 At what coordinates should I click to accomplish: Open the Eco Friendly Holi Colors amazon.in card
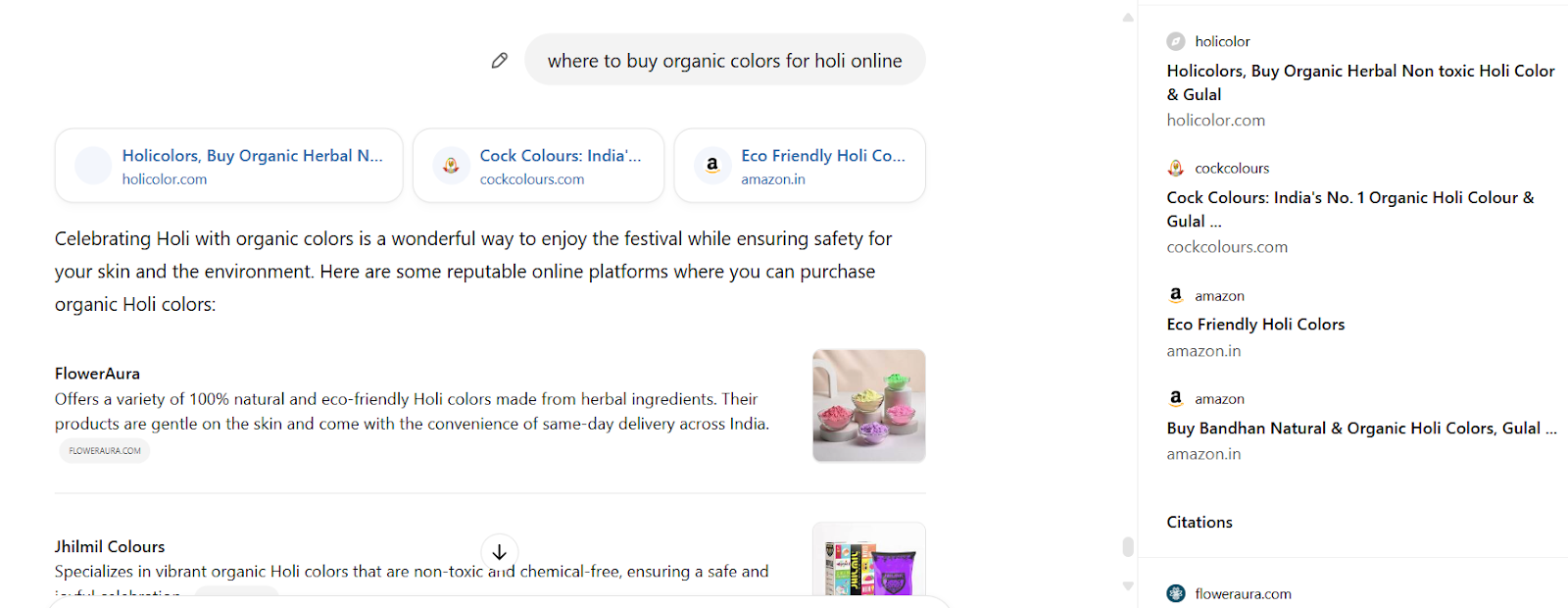point(800,166)
